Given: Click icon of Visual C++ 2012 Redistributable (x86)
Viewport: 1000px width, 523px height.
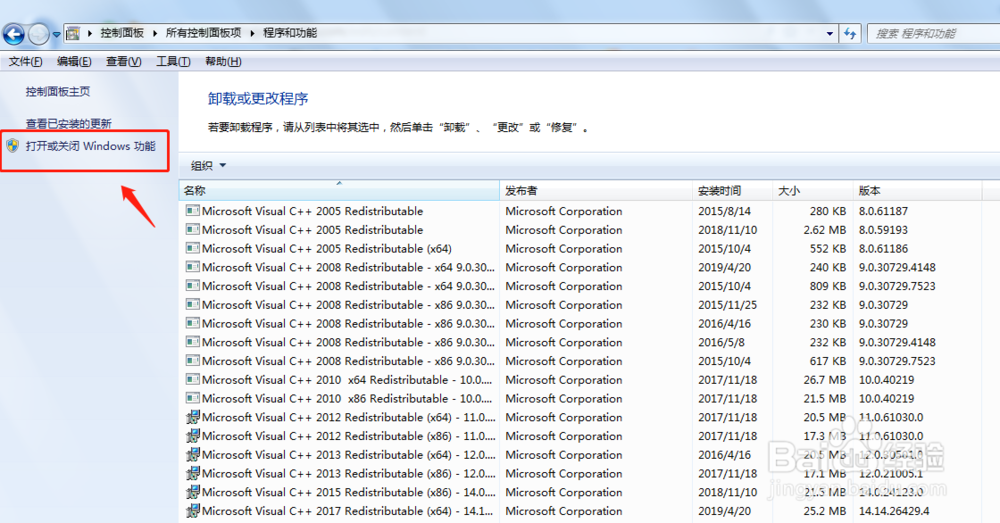Looking at the screenshot, I should [193, 436].
